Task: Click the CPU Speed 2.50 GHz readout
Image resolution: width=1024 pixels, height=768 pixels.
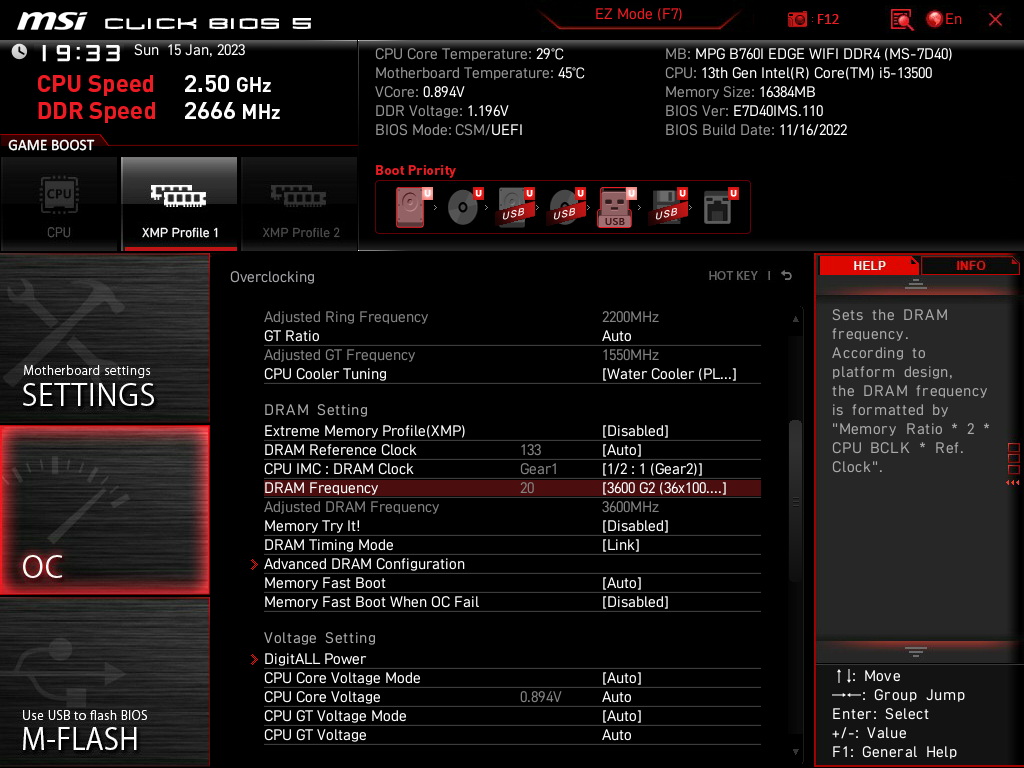Action: point(154,84)
